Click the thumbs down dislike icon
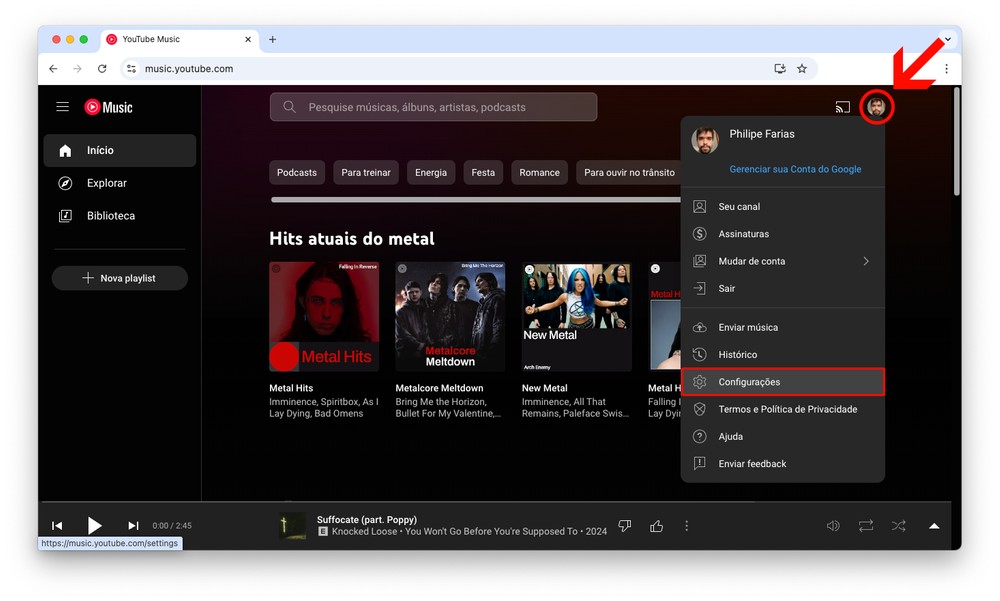 625,525
